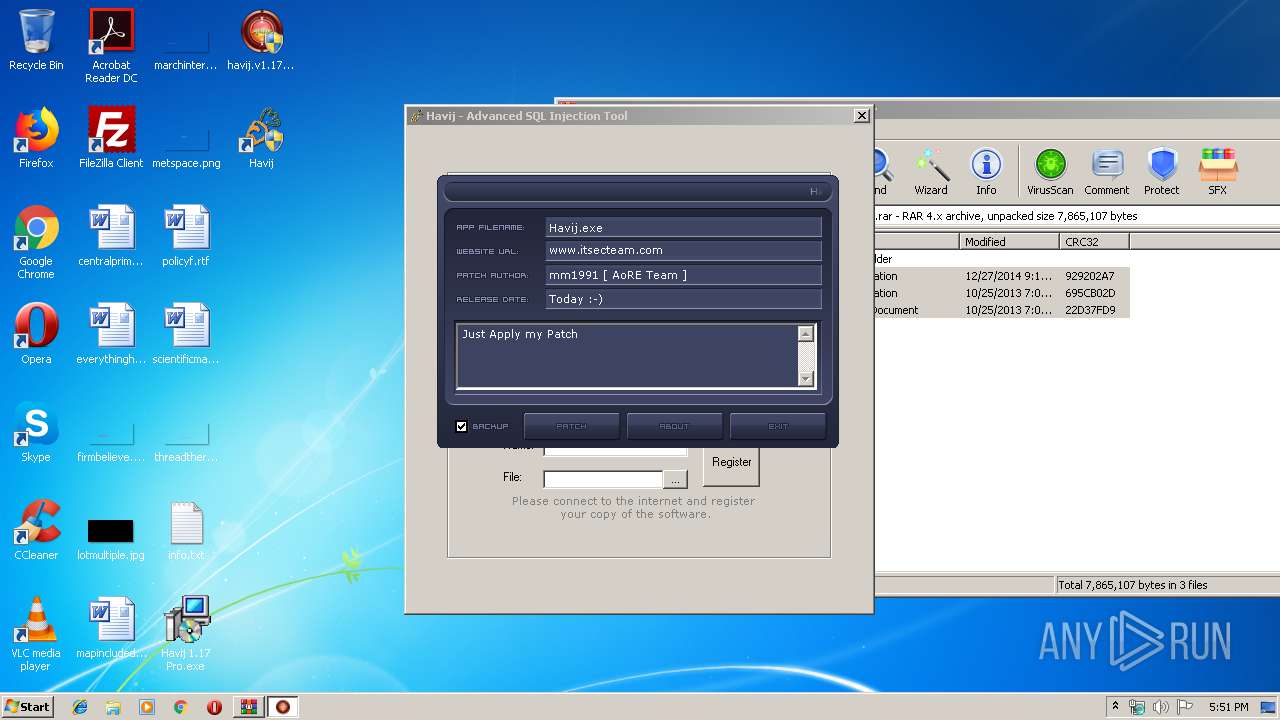Show hidden system tray icons
This screenshot has height=720, width=1280.
[1116, 707]
